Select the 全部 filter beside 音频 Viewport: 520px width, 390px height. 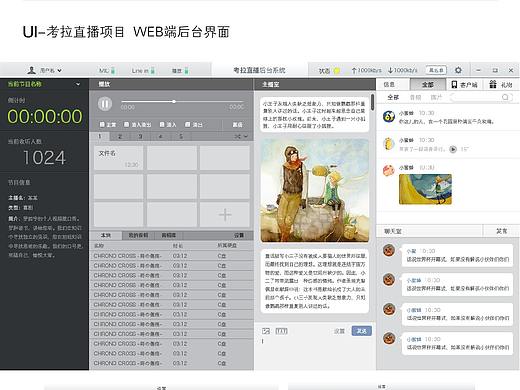(x=393, y=97)
